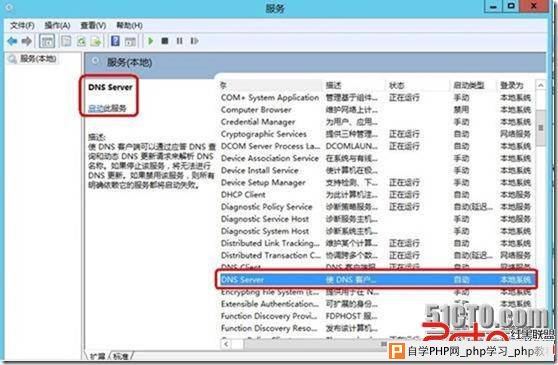Maximize the 服务 window
The width and height of the screenshot is (558, 365).
click(x=511, y=6)
